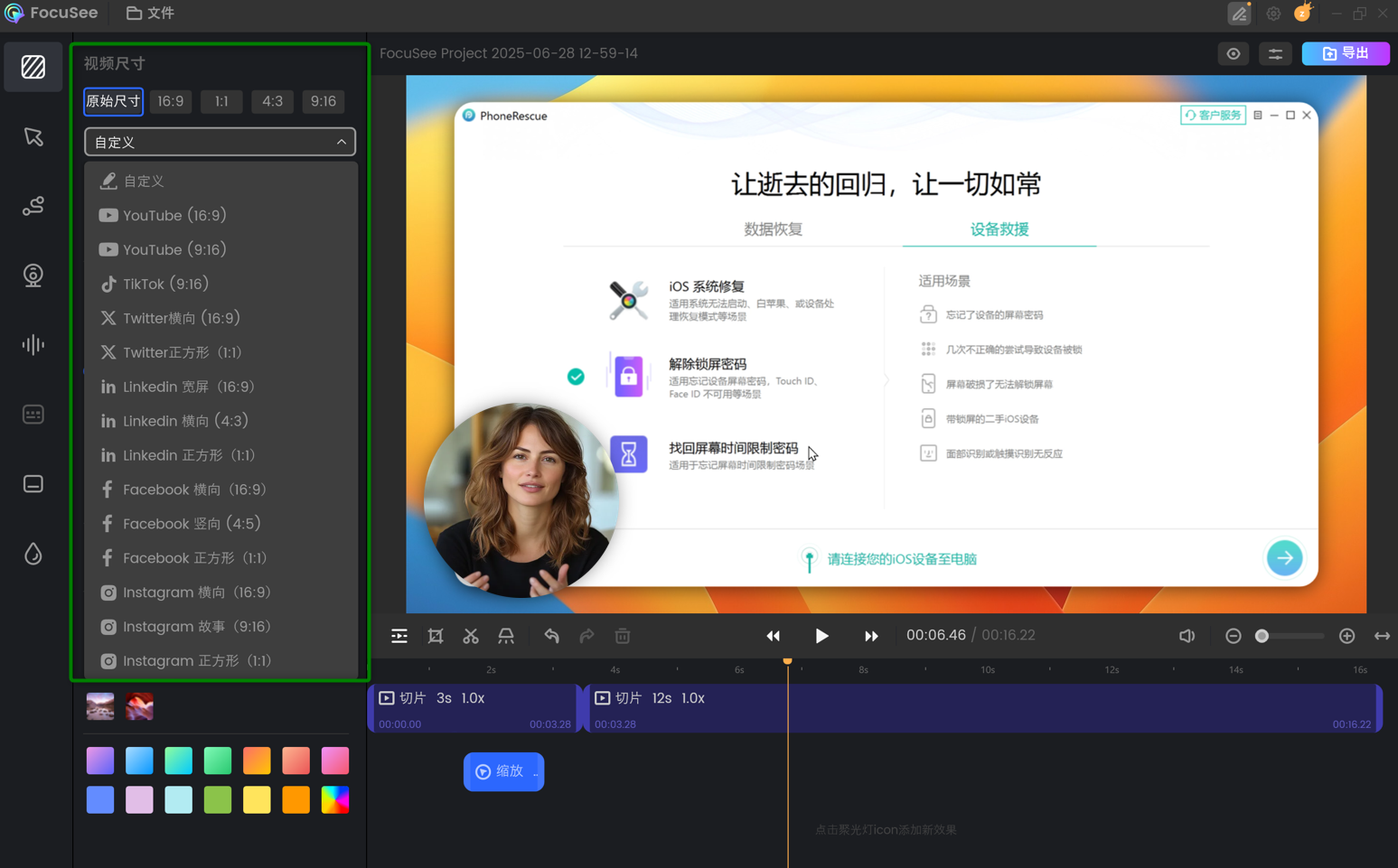The height and width of the screenshot is (868, 1398).
Task: Click the timeline tracks layout icon
Action: pos(399,636)
